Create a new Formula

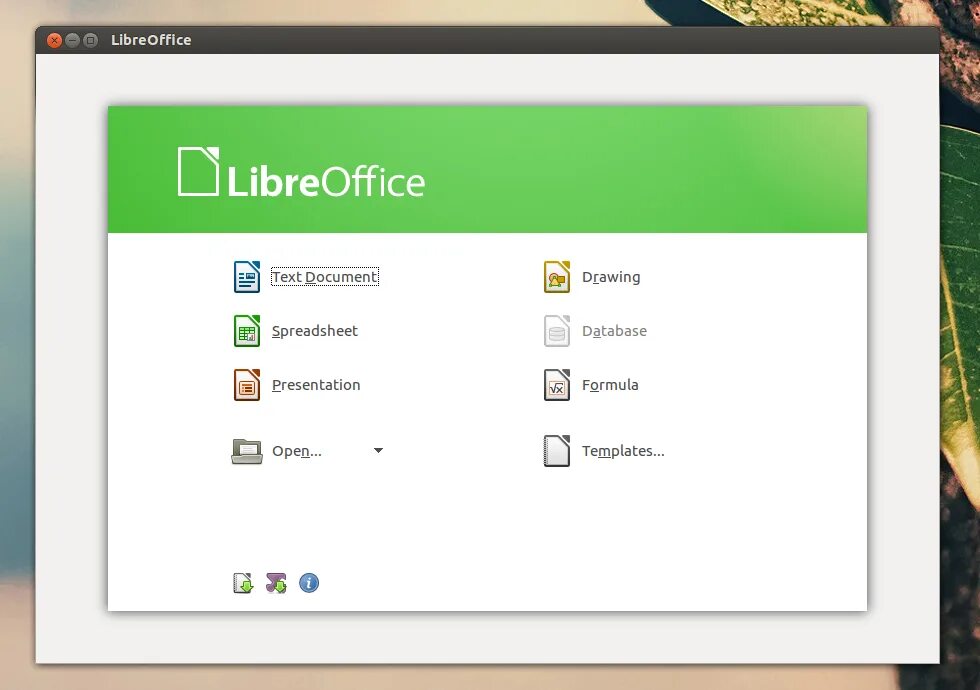610,384
